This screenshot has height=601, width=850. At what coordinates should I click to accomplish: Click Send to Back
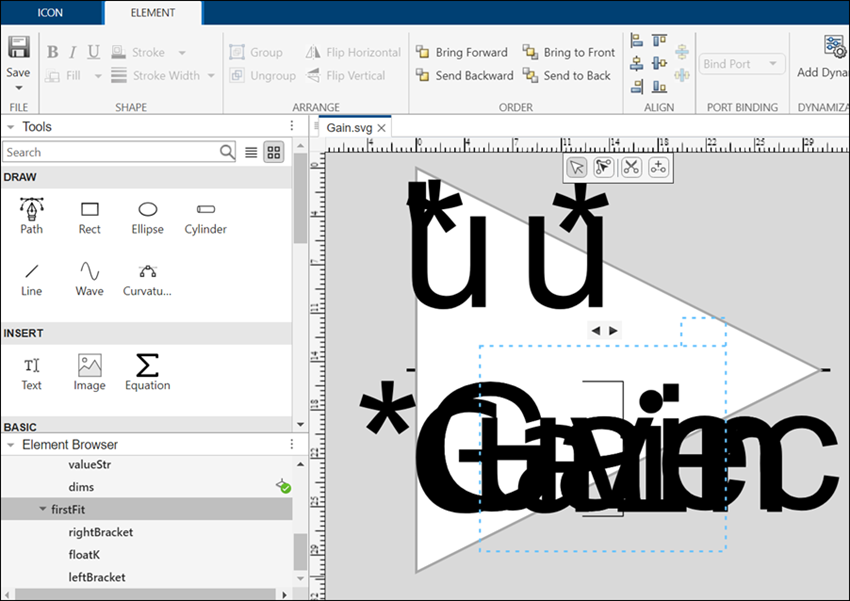pos(566,75)
